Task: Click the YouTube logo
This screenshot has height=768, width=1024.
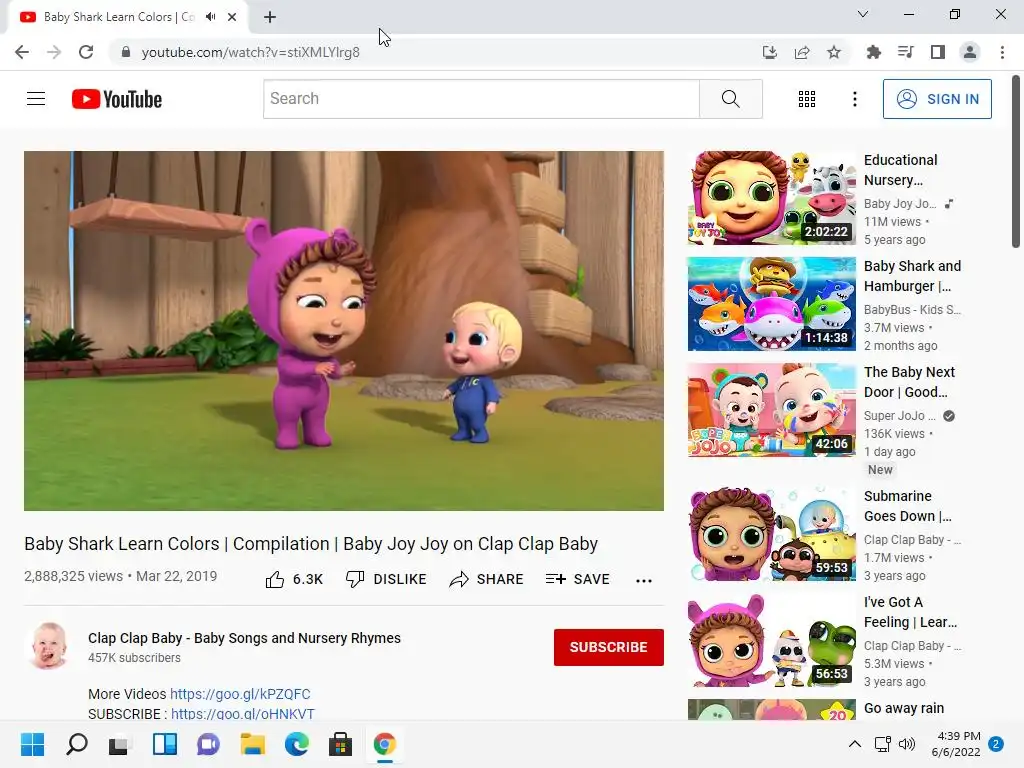Action: click(x=117, y=99)
